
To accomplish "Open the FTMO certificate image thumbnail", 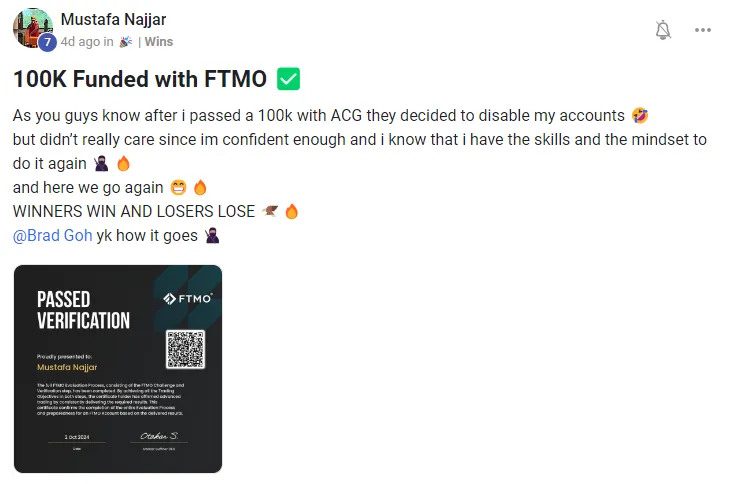I will (x=118, y=369).
